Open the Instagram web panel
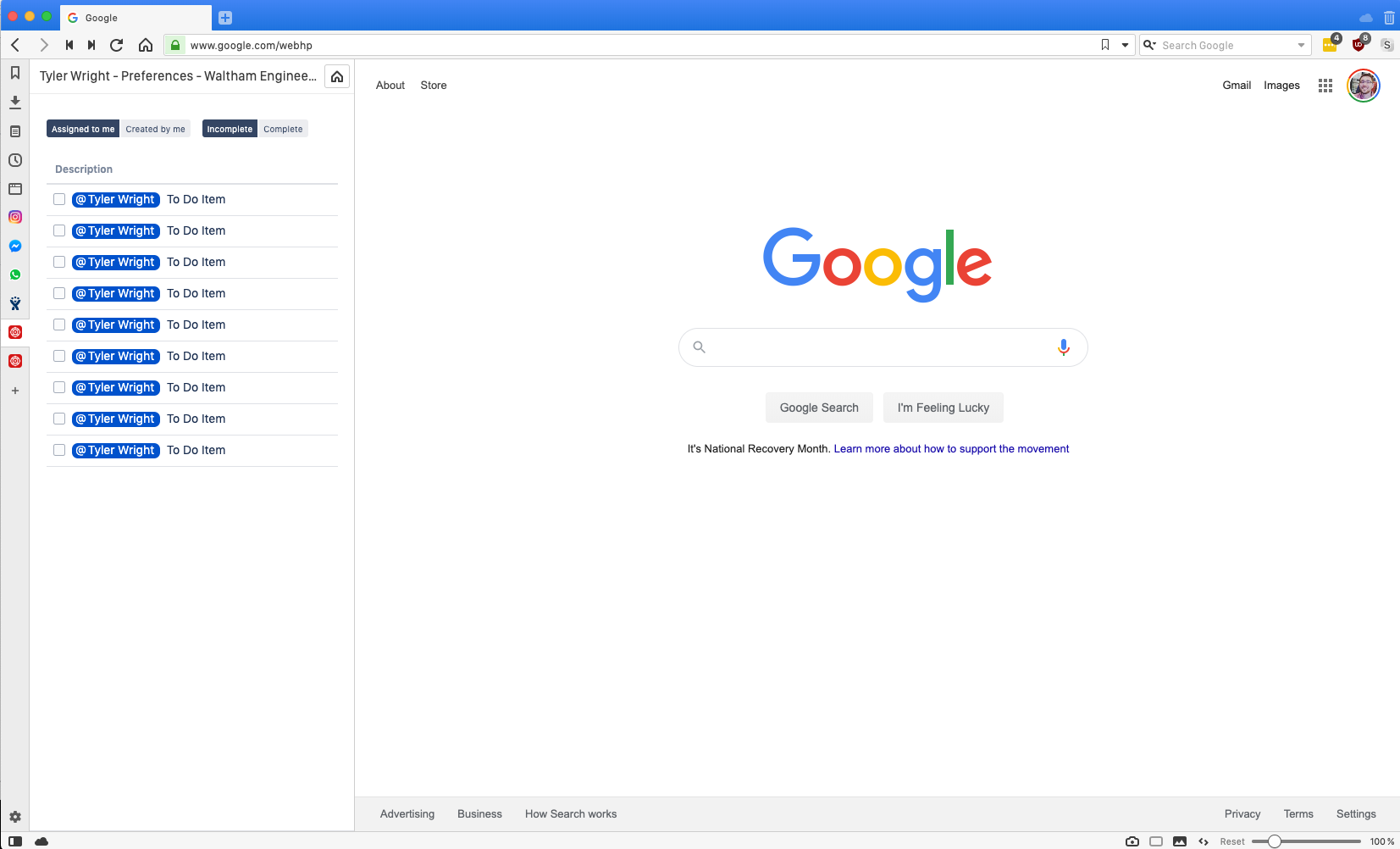 point(14,217)
